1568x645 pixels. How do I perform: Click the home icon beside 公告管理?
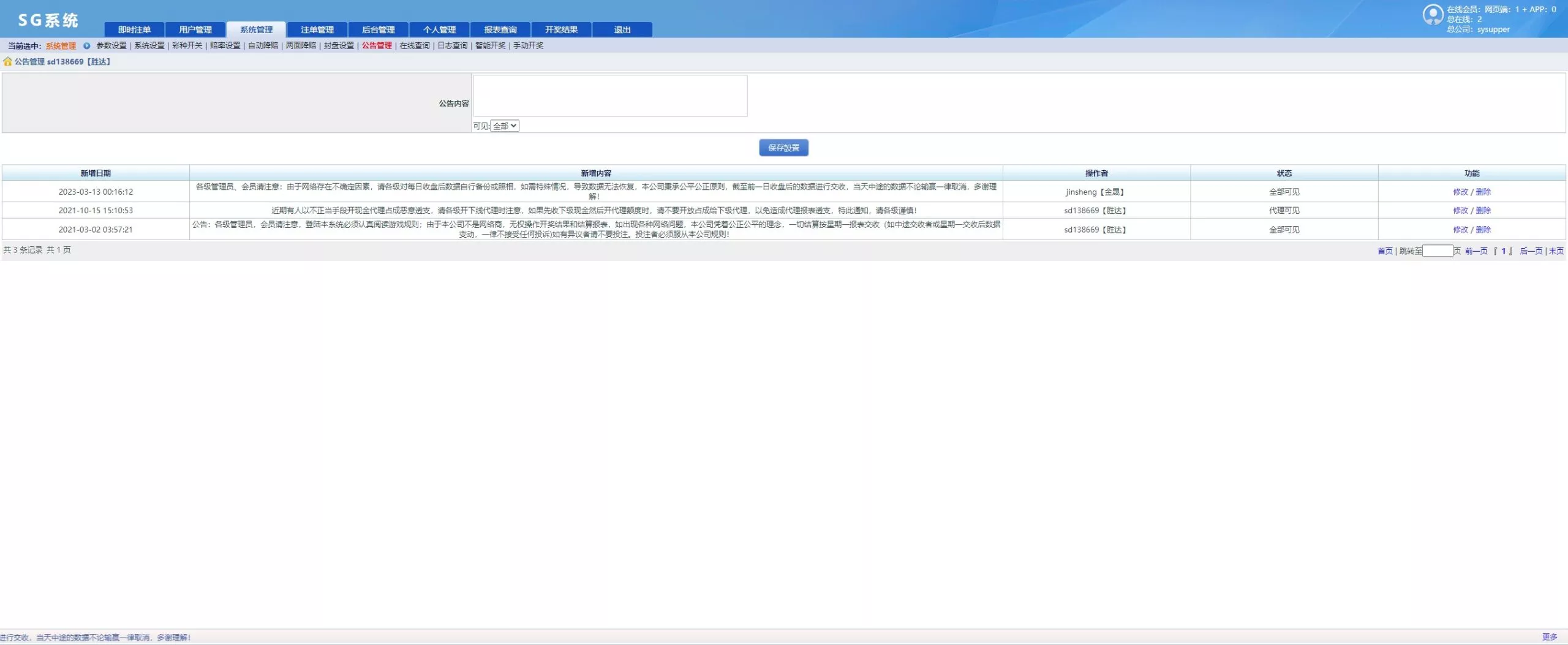point(7,61)
